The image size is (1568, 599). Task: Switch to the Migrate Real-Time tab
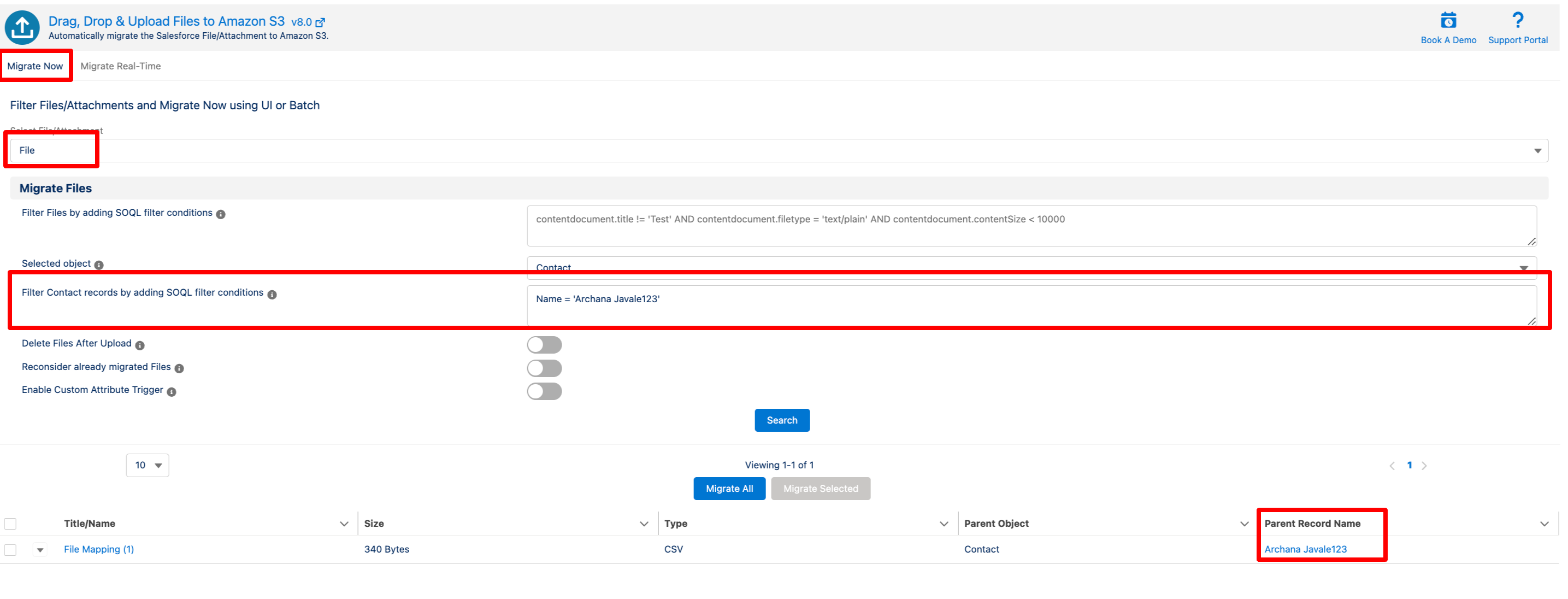click(x=121, y=66)
